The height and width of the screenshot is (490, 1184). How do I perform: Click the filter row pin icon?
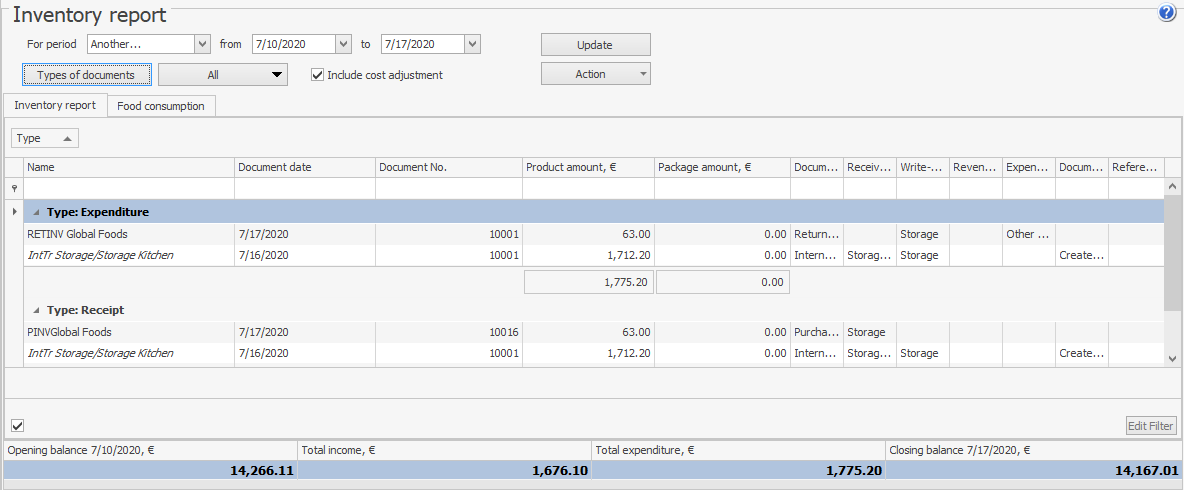point(13,188)
